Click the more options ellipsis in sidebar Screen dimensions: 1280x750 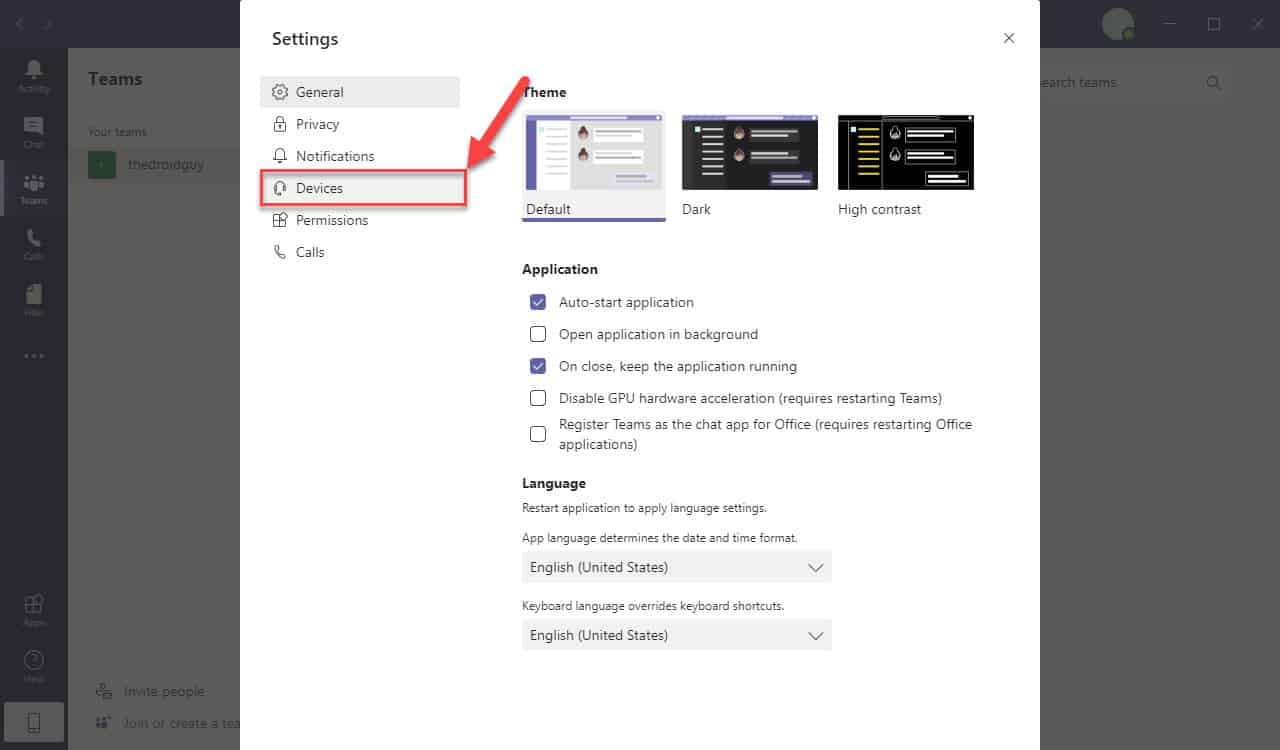33,355
